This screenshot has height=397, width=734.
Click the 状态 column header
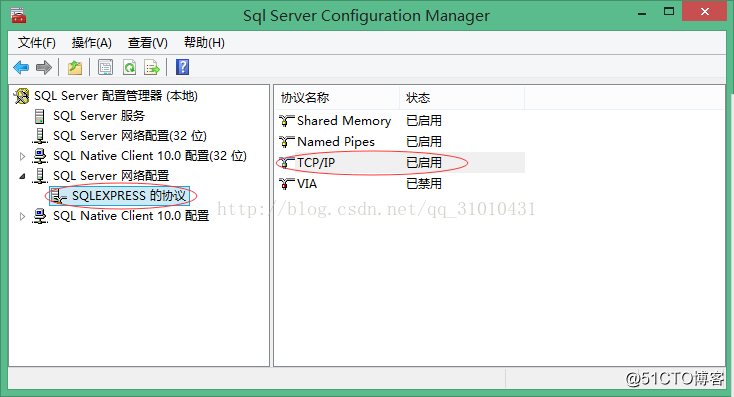(x=462, y=98)
